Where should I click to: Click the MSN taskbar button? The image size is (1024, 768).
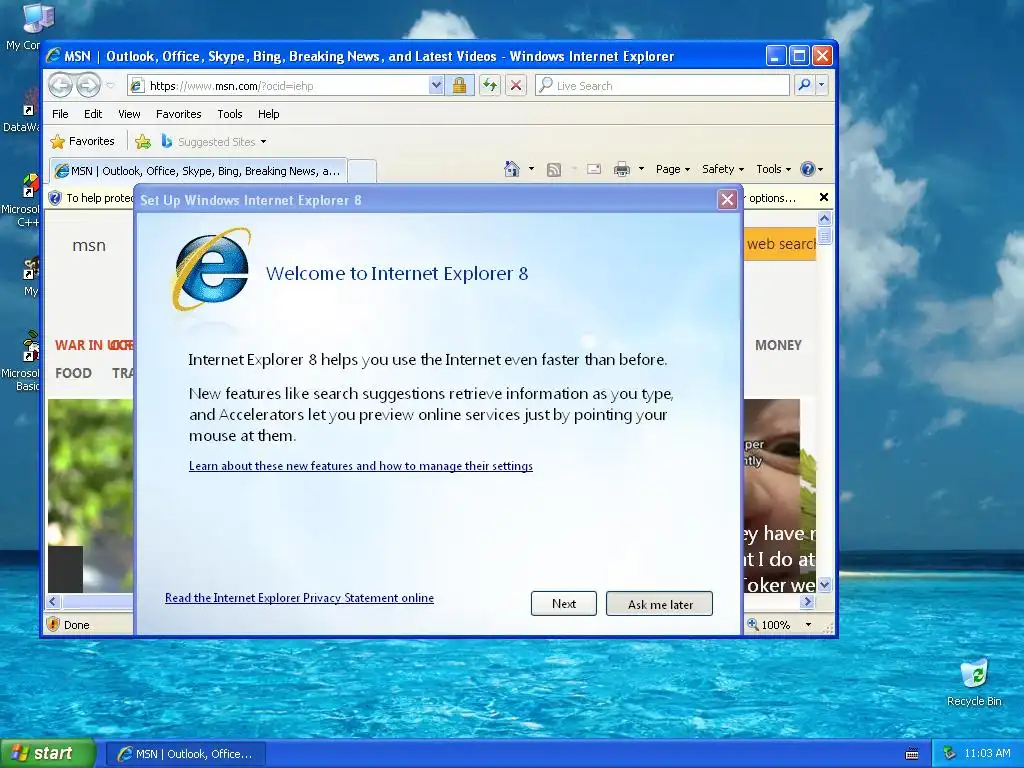[x=186, y=754]
